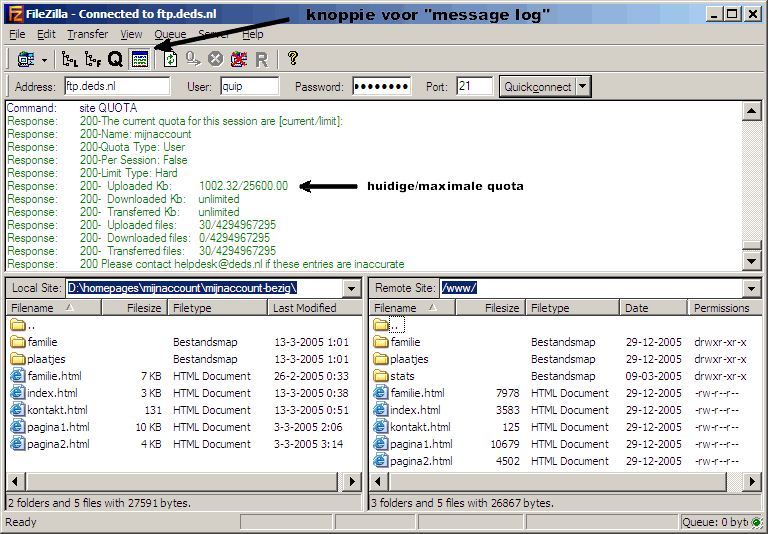Open the File menu
The width and height of the screenshot is (768, 534).
tap(17, 34)
